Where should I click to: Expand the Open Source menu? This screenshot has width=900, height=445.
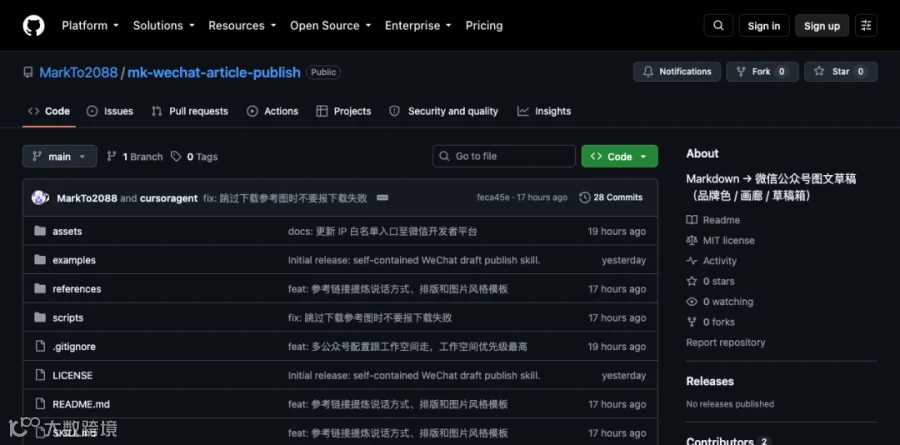[330, 26]
